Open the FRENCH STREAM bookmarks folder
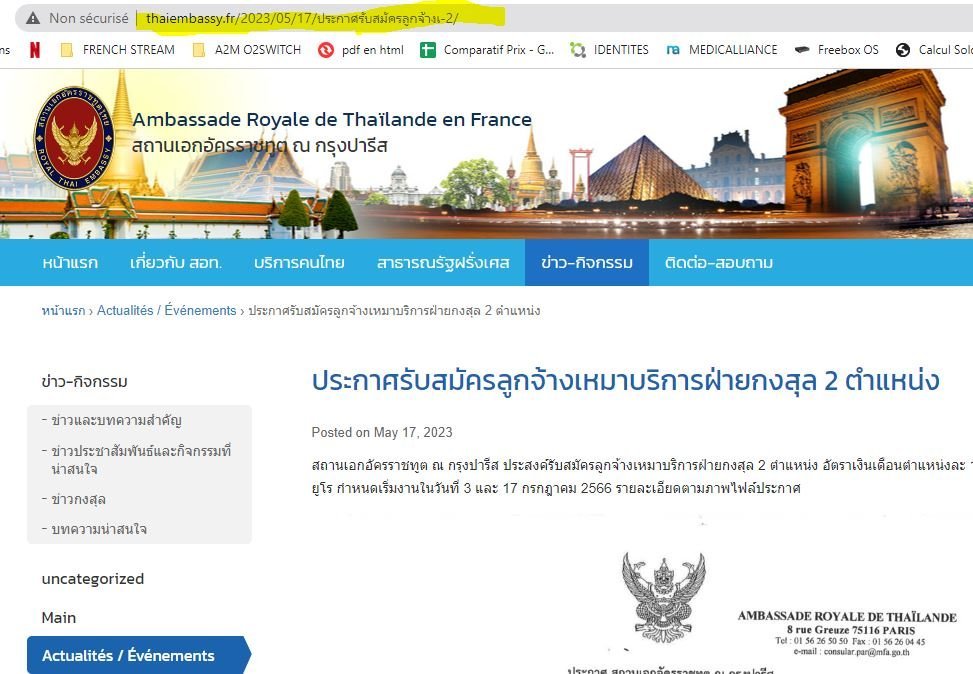This screenshot has height=674, width=973. tap(119, 48)
